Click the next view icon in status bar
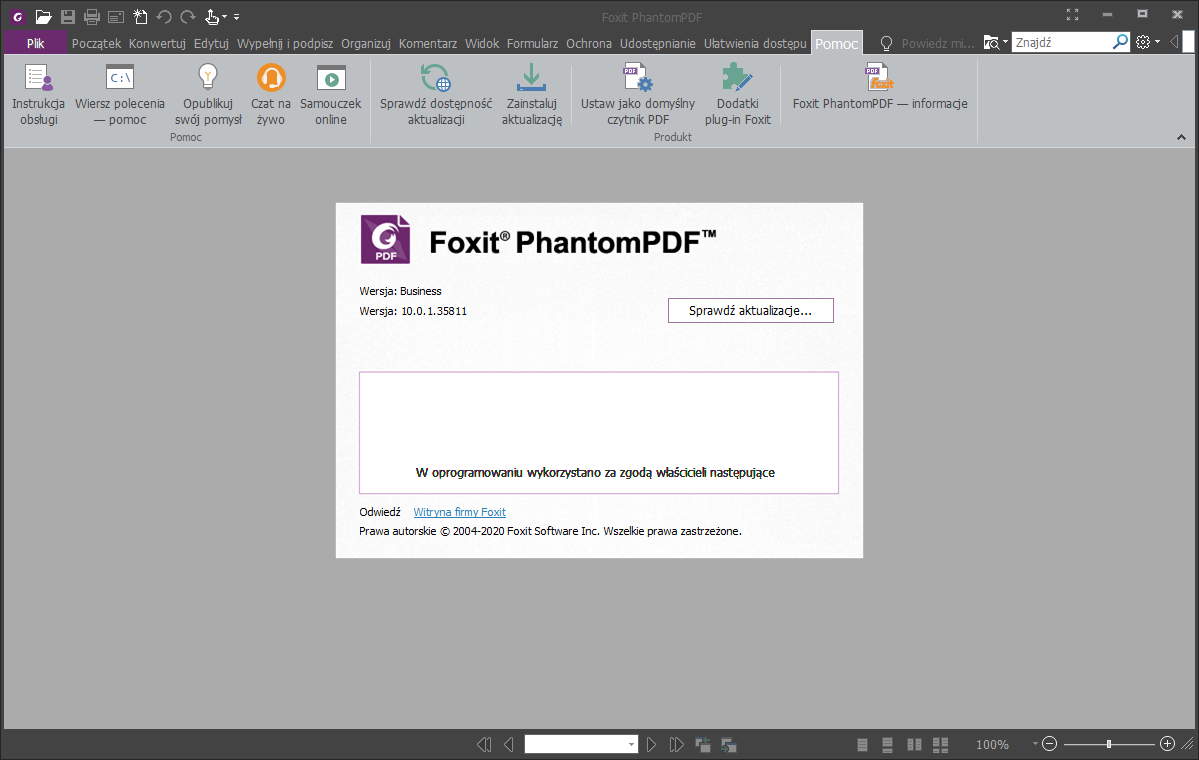The width and height of the screenshot is (1199, 760). 728,744
